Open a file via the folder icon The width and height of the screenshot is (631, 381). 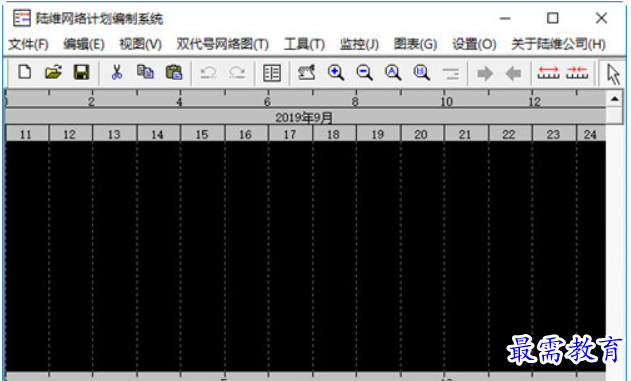click(53, 73)
